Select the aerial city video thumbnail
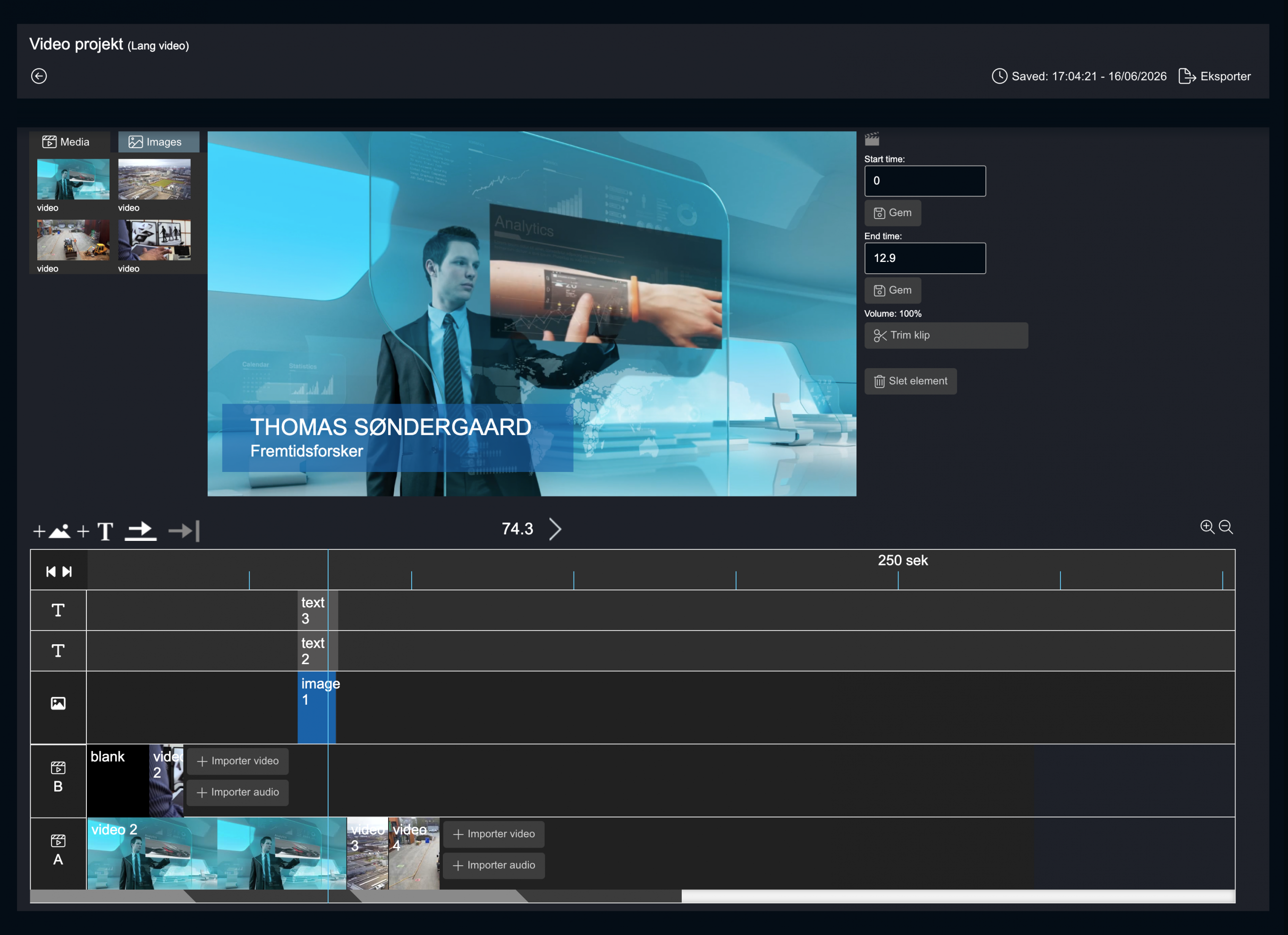The width and height of the screenshot is (1288, 935). (154, 179)
